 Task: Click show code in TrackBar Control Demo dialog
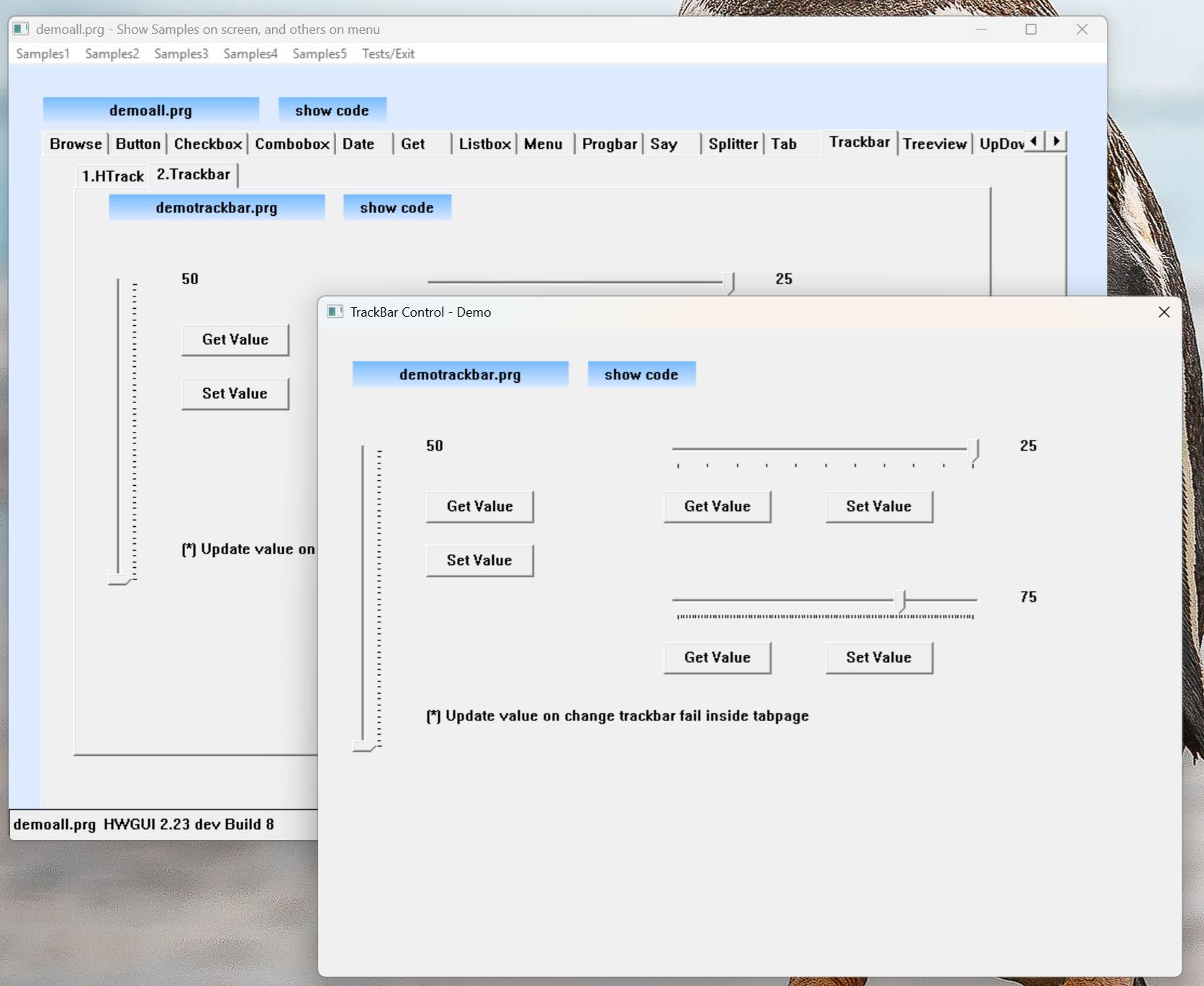point(642,374)
